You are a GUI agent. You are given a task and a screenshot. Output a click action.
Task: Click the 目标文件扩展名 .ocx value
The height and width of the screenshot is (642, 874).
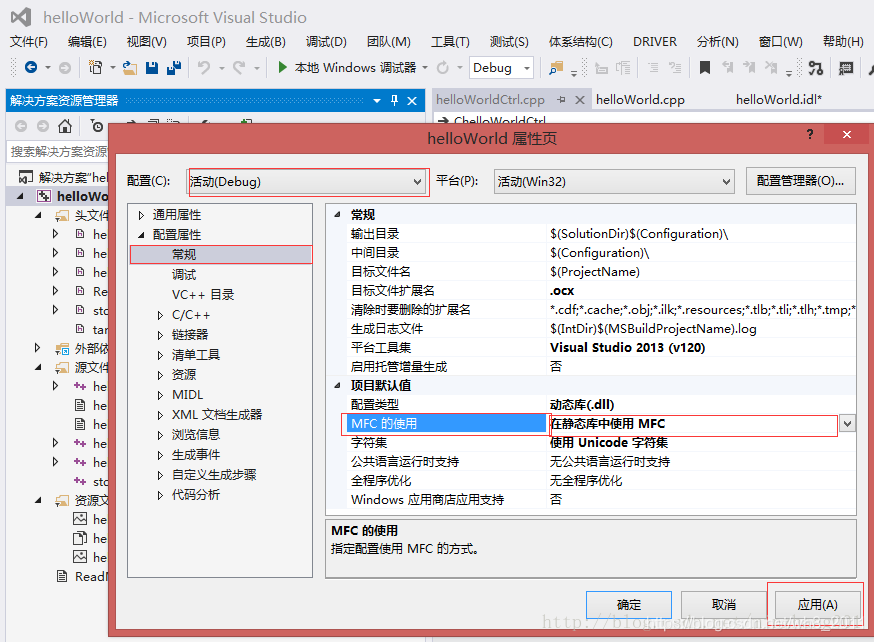[x=562, y=291]
